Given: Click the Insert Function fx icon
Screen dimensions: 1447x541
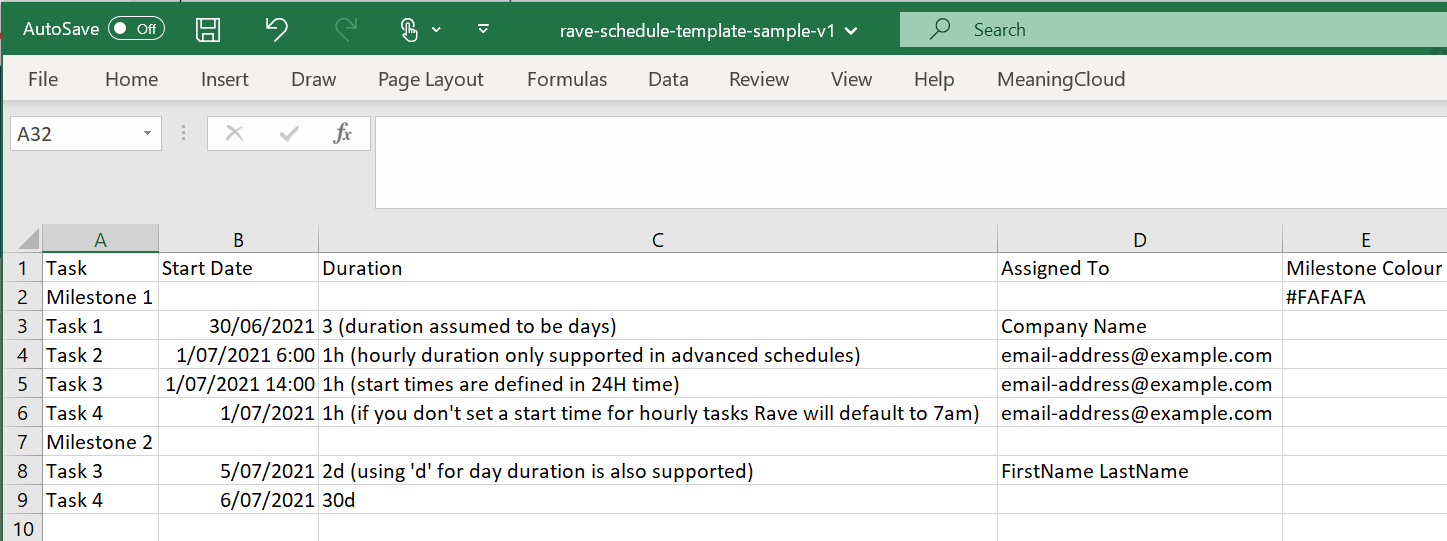Looking at the screenshot, I should coord(342,133).
